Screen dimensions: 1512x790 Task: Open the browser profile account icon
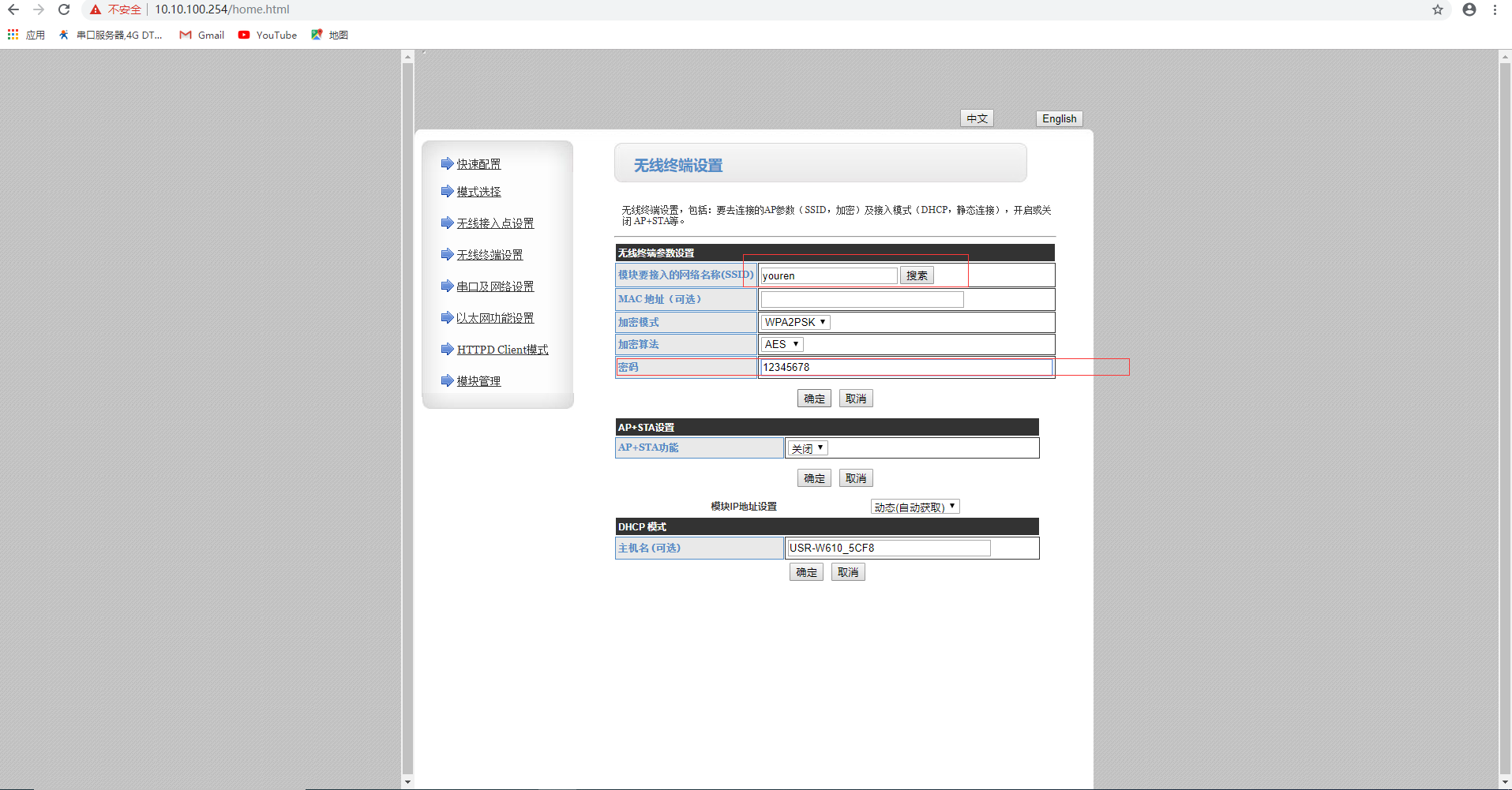pyautogui.click(x=1469, y=9)
